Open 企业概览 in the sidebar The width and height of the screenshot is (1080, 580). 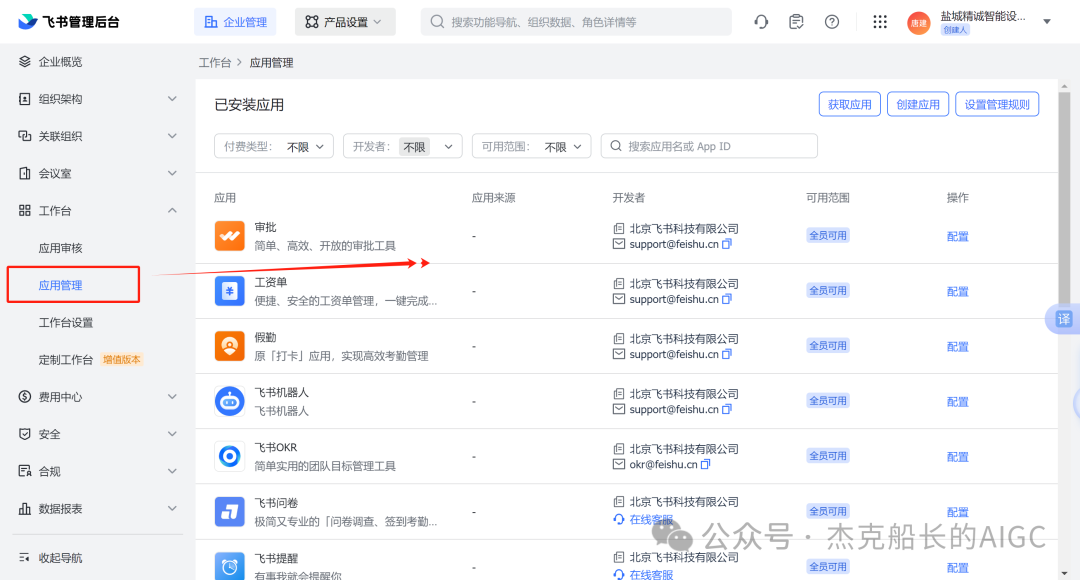(x=61, y=61)
